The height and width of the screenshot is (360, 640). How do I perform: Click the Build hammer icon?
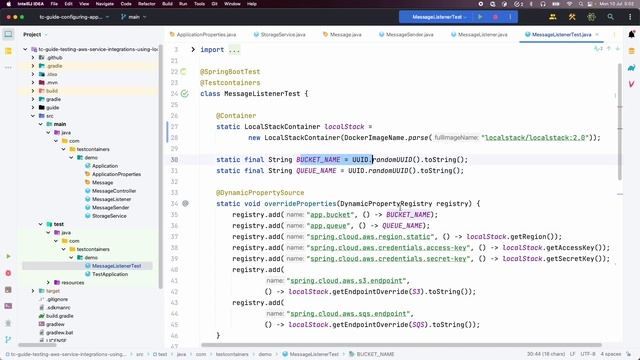(572, 17)
